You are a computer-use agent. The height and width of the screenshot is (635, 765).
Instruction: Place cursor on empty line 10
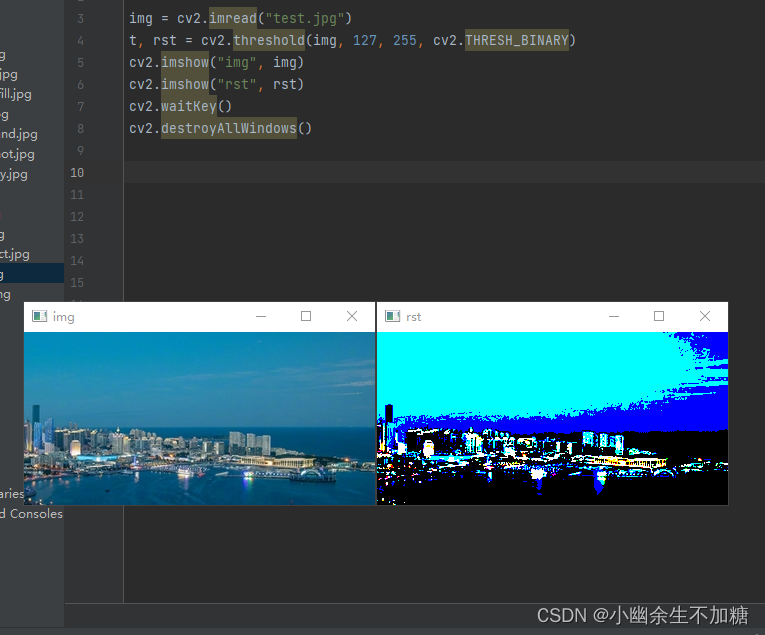444,172
